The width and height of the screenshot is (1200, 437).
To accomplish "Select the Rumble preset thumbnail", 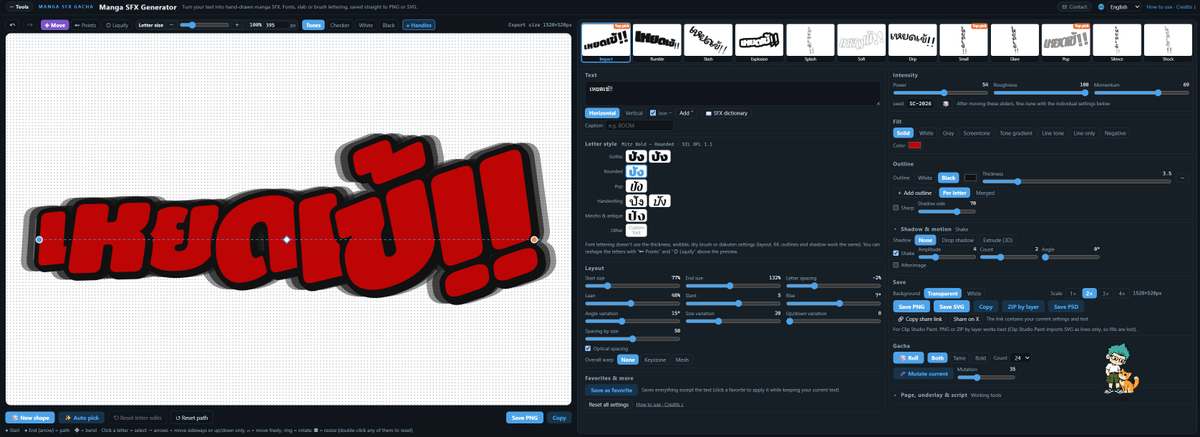I will pos(657,43).
